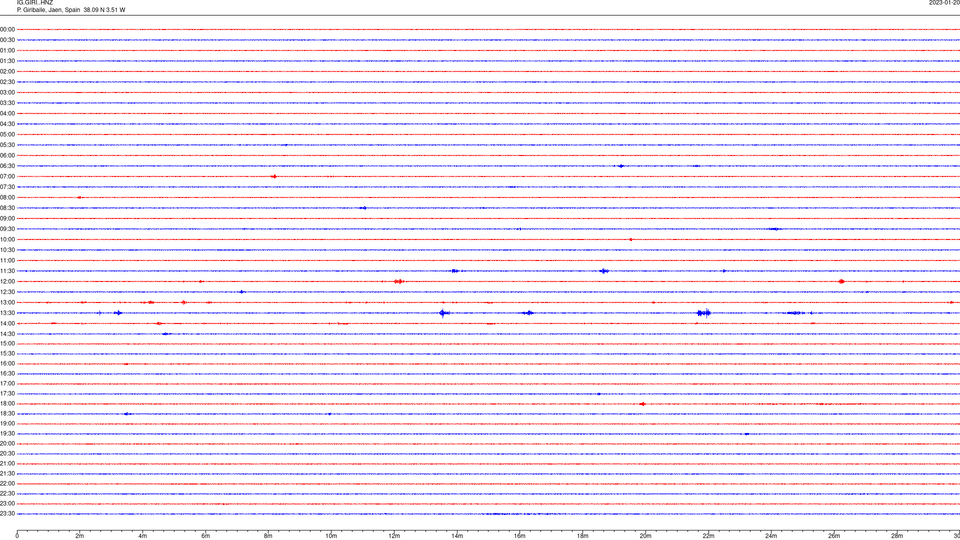Click the '14:00' trace time label
The image size is (960, 540).
[x=7, y=323]
